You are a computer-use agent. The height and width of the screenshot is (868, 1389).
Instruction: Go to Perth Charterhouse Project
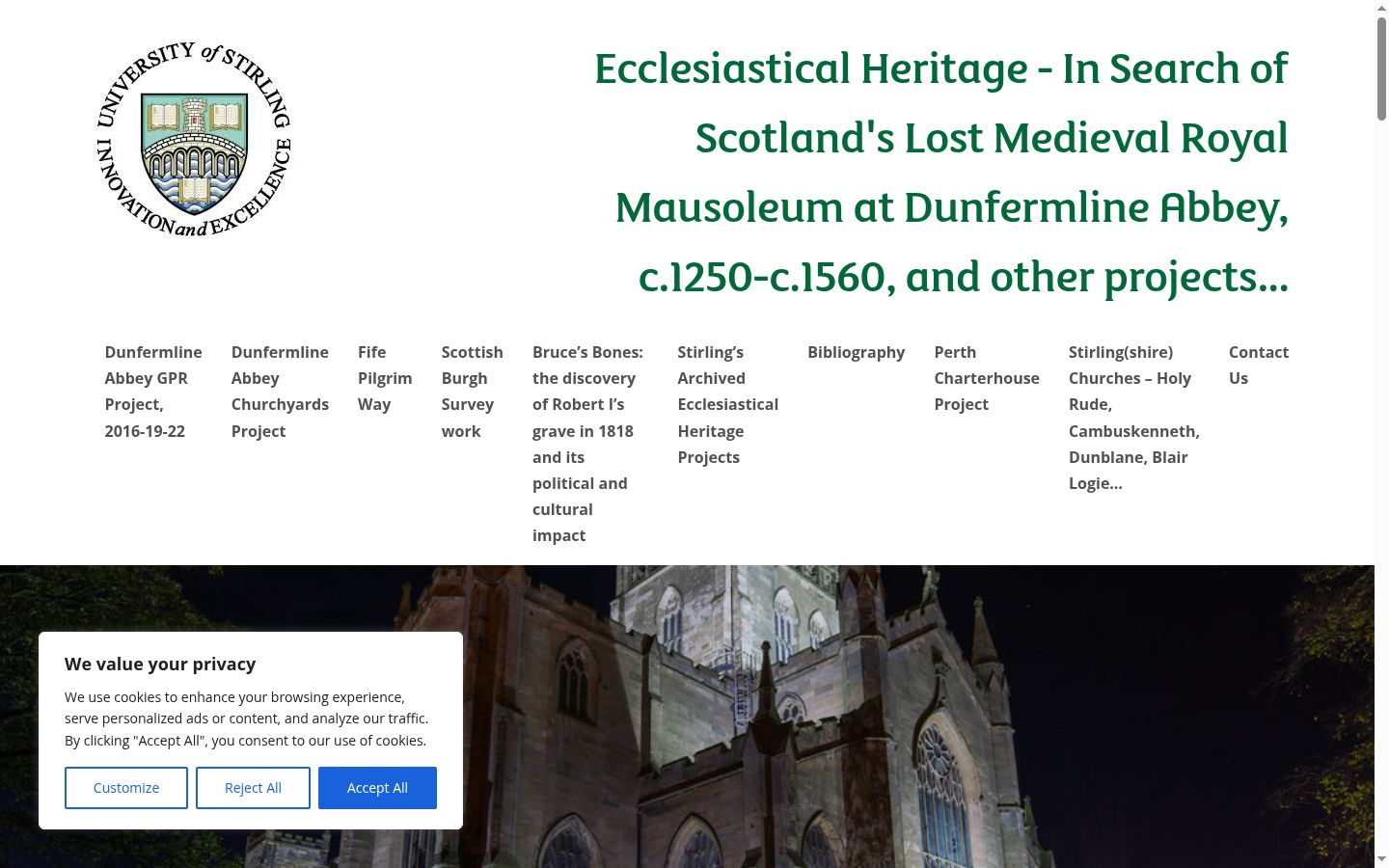(987, 378)
